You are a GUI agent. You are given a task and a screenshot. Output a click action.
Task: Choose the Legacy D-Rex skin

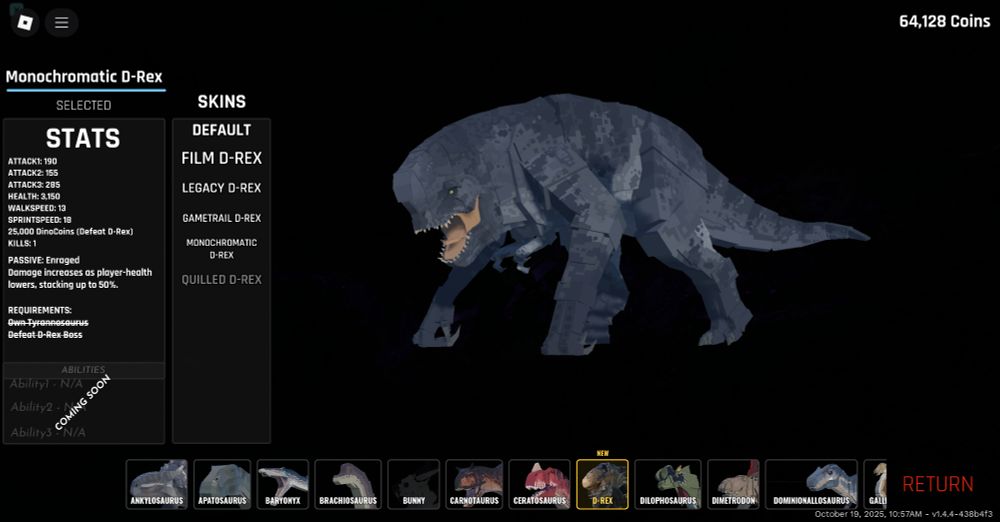tap(221, 188)
